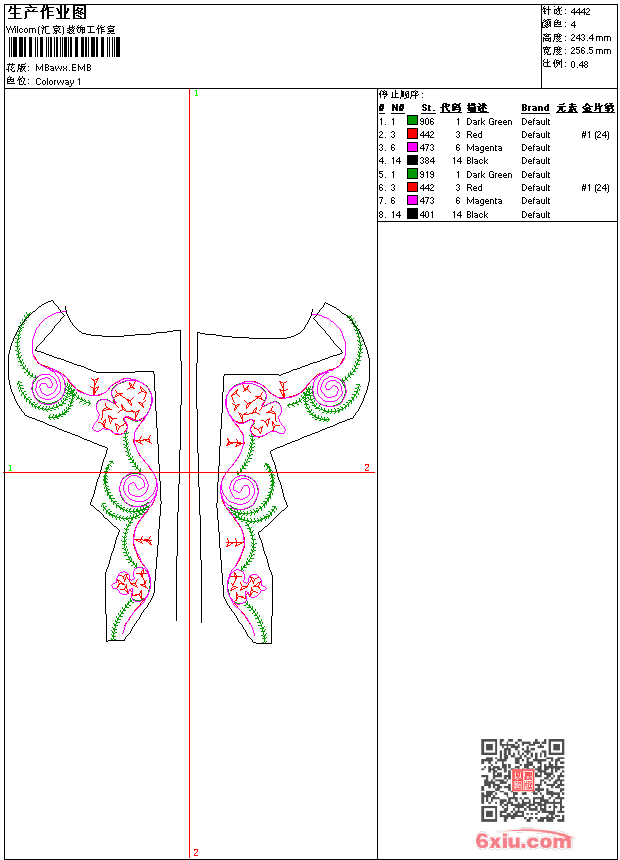Click stitch count 384 in row 4
The image size is (620, 860).
click(427, 161)
